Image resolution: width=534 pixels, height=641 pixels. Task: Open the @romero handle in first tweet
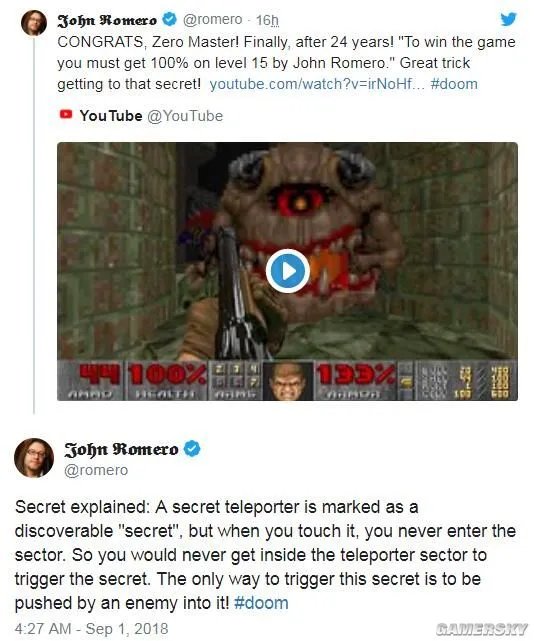coord(212,19)
